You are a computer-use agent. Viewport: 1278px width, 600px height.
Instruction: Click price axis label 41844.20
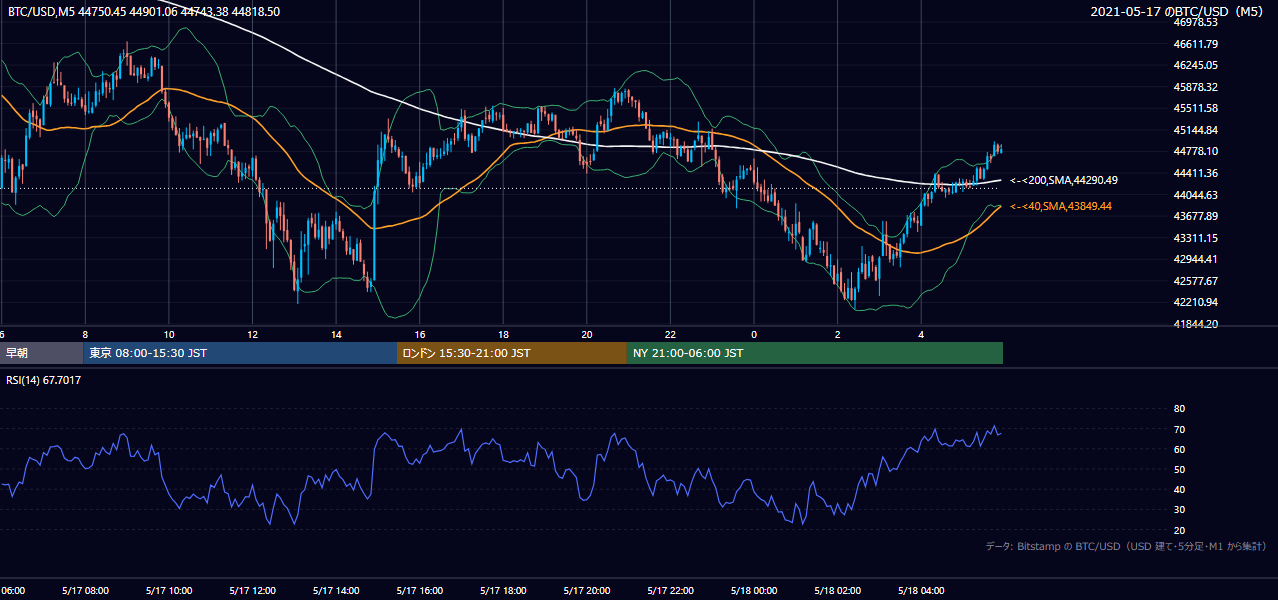(x=1196, y=324)
